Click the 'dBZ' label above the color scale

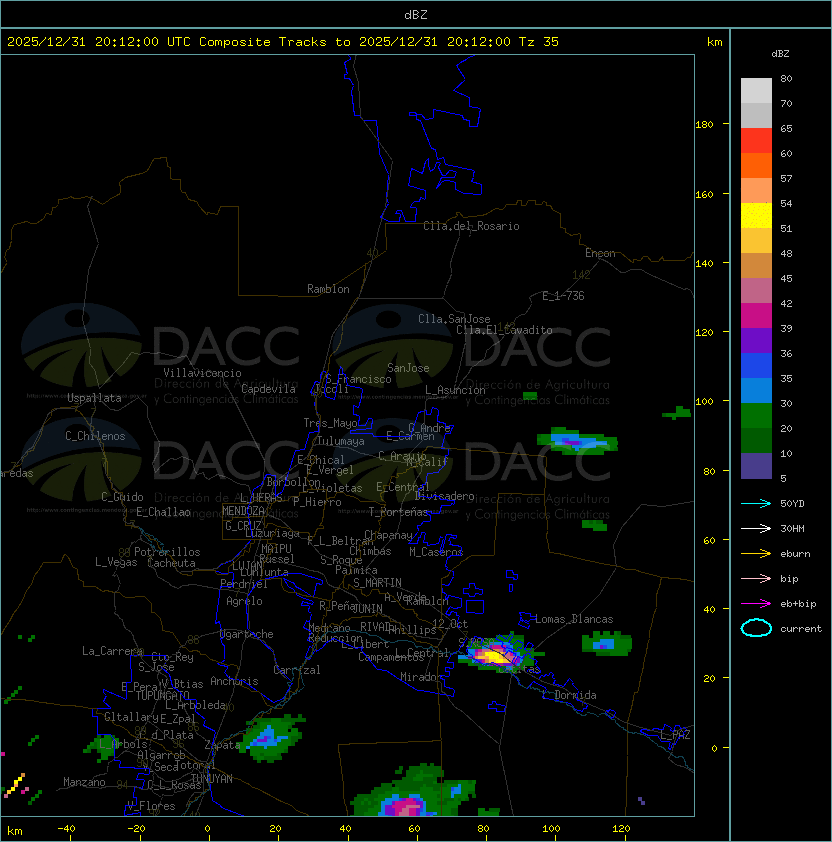click(780, 54)
